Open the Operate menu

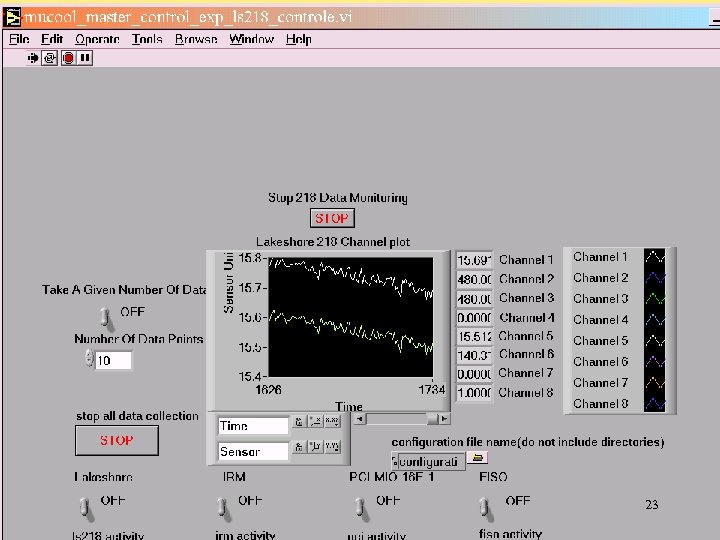tap(97, 39)
